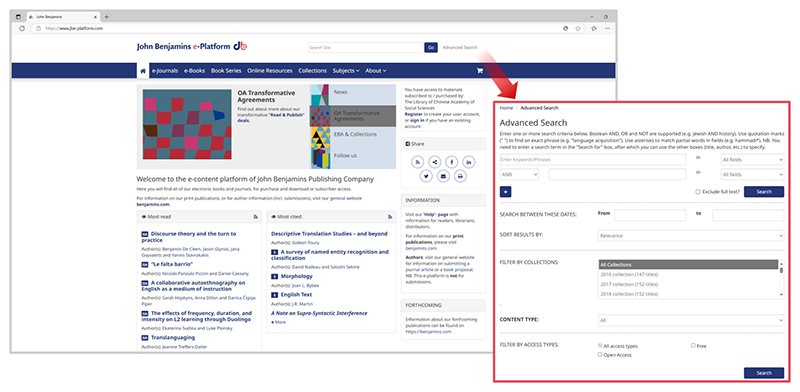Click the print icon in Share box
This screenshot has height=392, width=800.
pos(460,177)
